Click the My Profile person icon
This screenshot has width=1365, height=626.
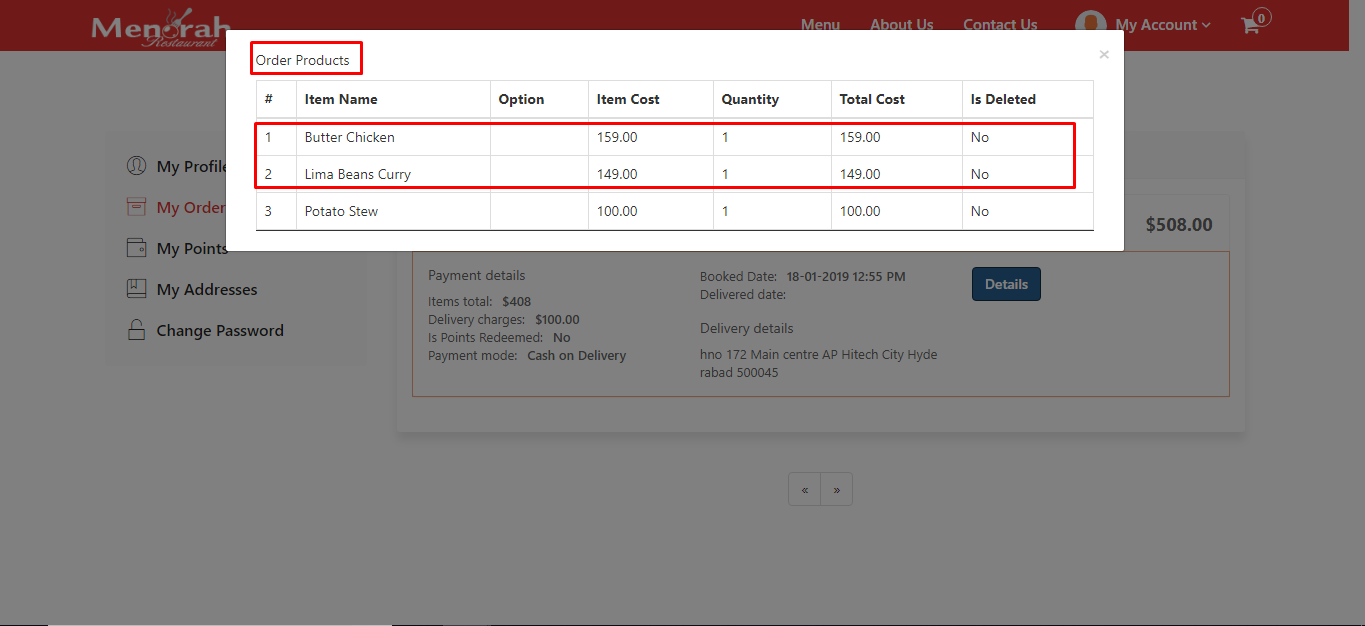click(x=136, y=166)
